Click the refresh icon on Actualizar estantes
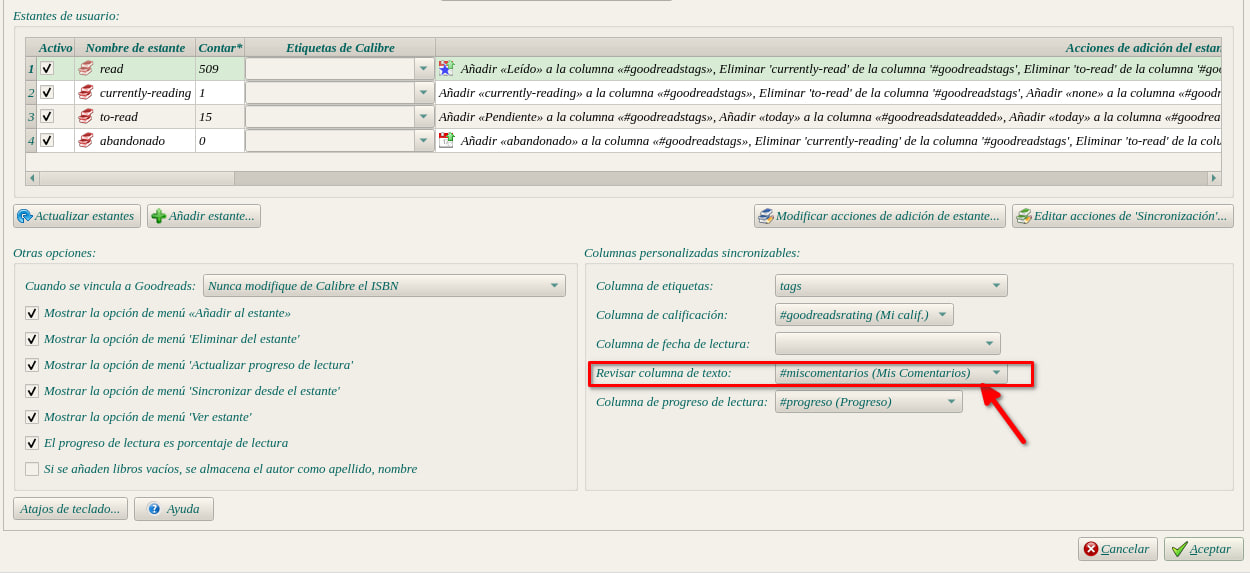The height and width of the screenshot is (573, 1250). [x=25, y=216]
